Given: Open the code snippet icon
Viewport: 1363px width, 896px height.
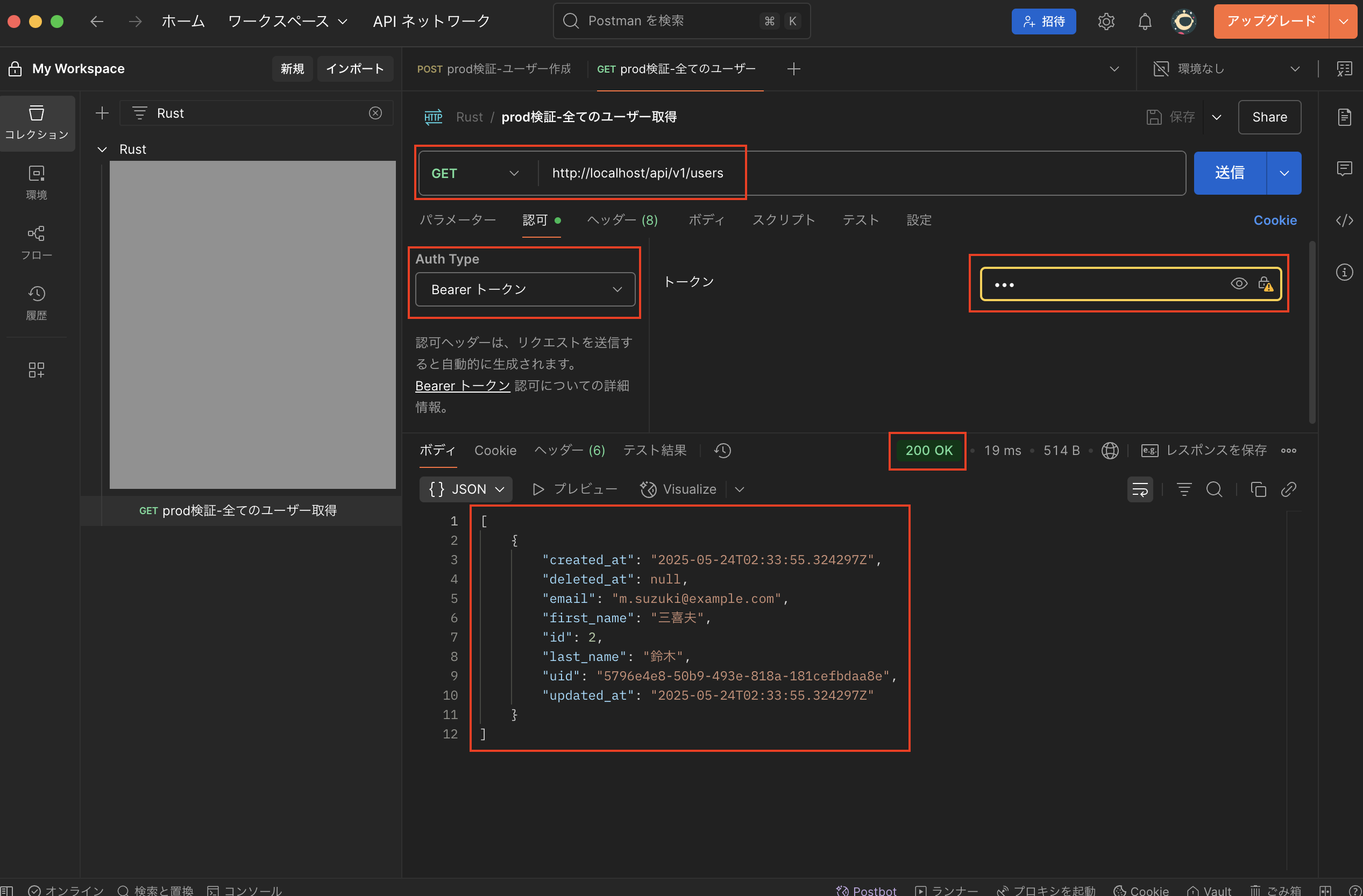Looking at the screenshot, I should [1344, 220].
